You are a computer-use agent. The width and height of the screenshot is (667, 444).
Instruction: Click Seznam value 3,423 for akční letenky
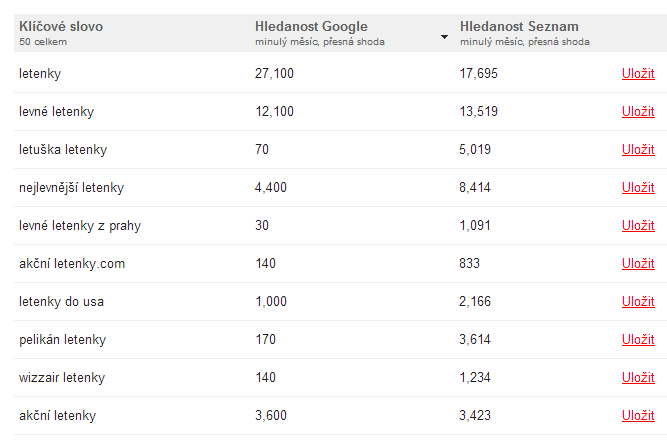pos(475,416)
